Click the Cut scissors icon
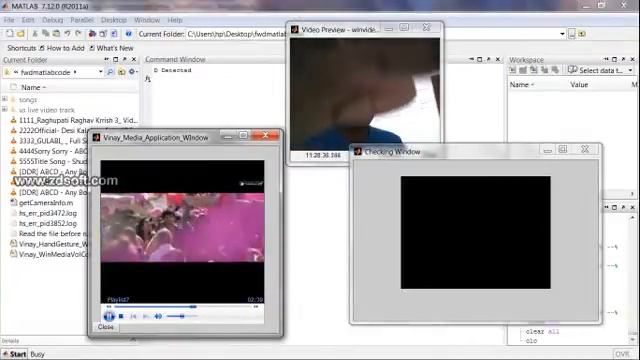 35,33
